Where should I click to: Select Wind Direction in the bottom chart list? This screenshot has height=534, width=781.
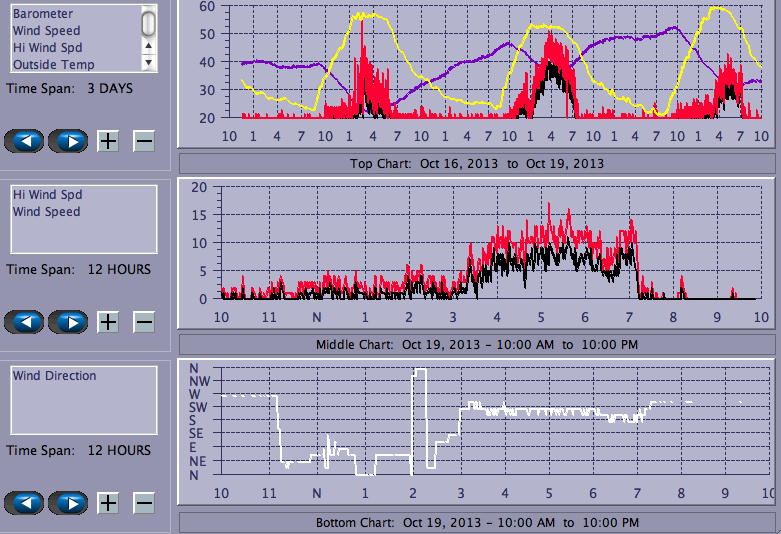click(x=54, y=376)
